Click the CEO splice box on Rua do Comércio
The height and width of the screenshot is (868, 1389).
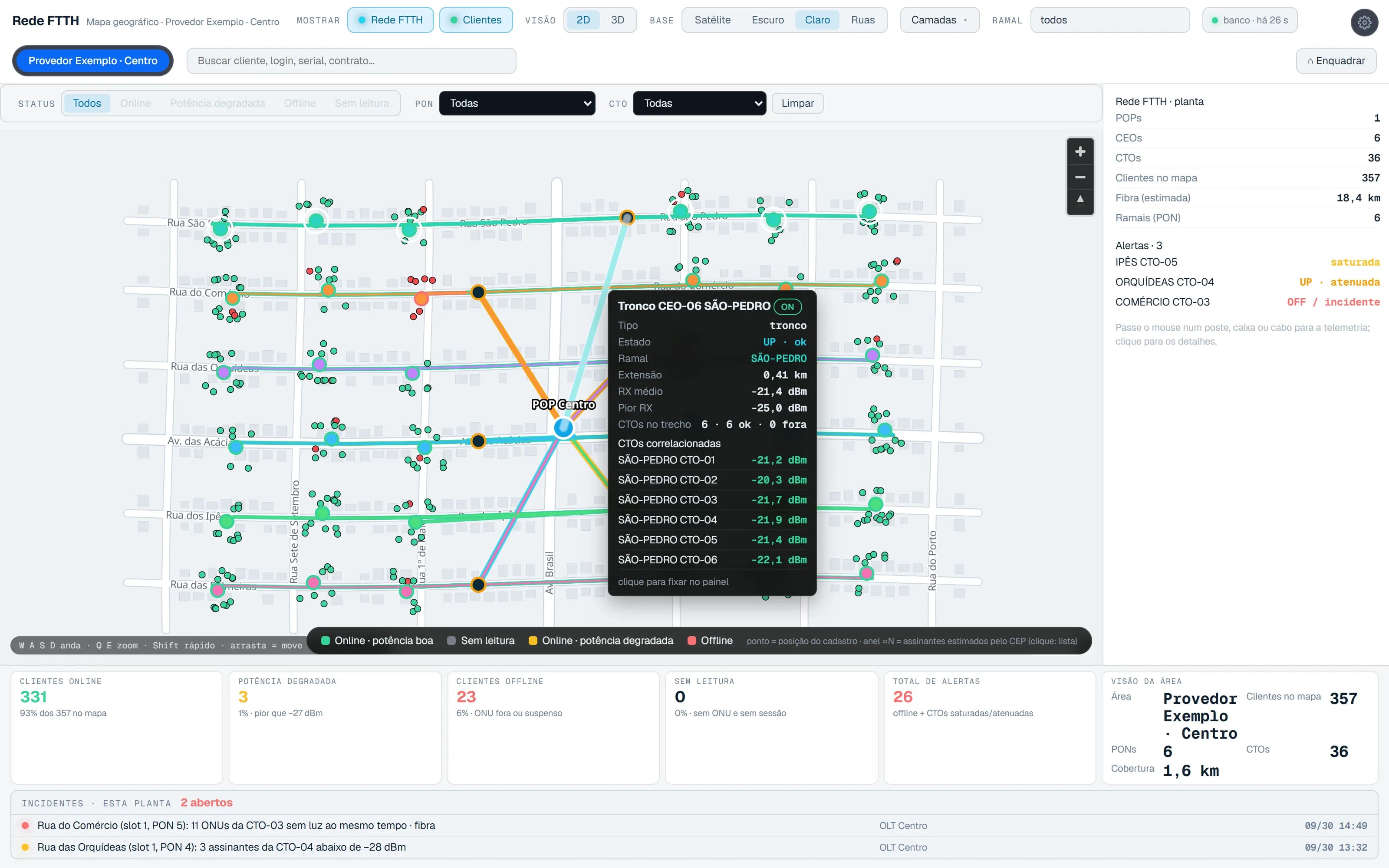[478, 292]
